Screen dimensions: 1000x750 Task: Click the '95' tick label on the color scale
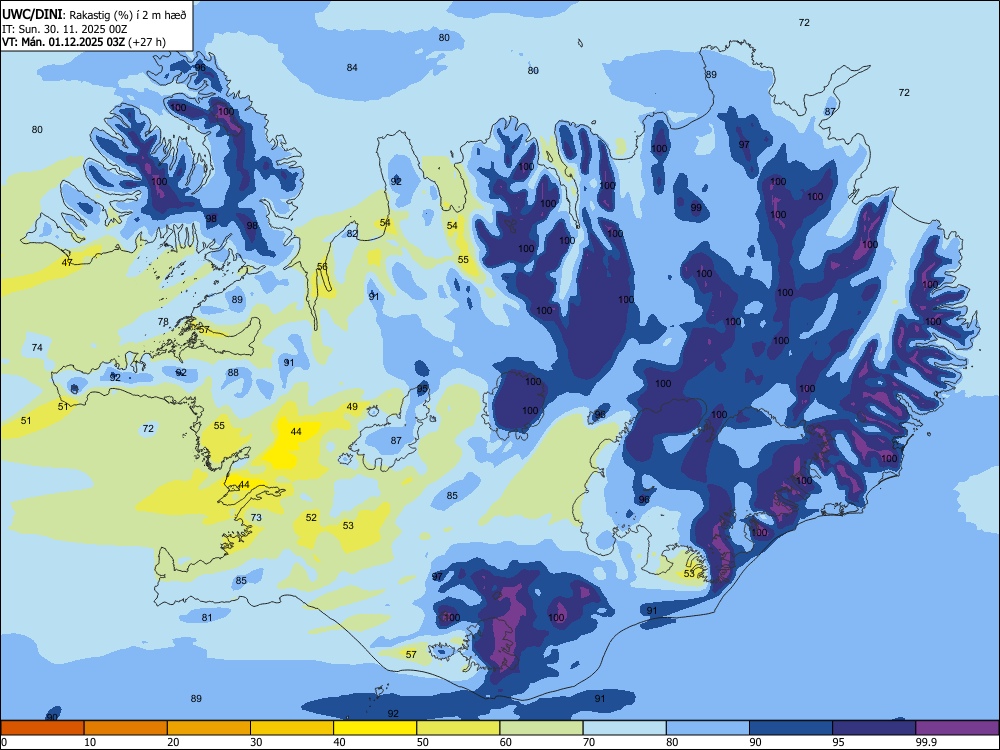tap(839, 742)
